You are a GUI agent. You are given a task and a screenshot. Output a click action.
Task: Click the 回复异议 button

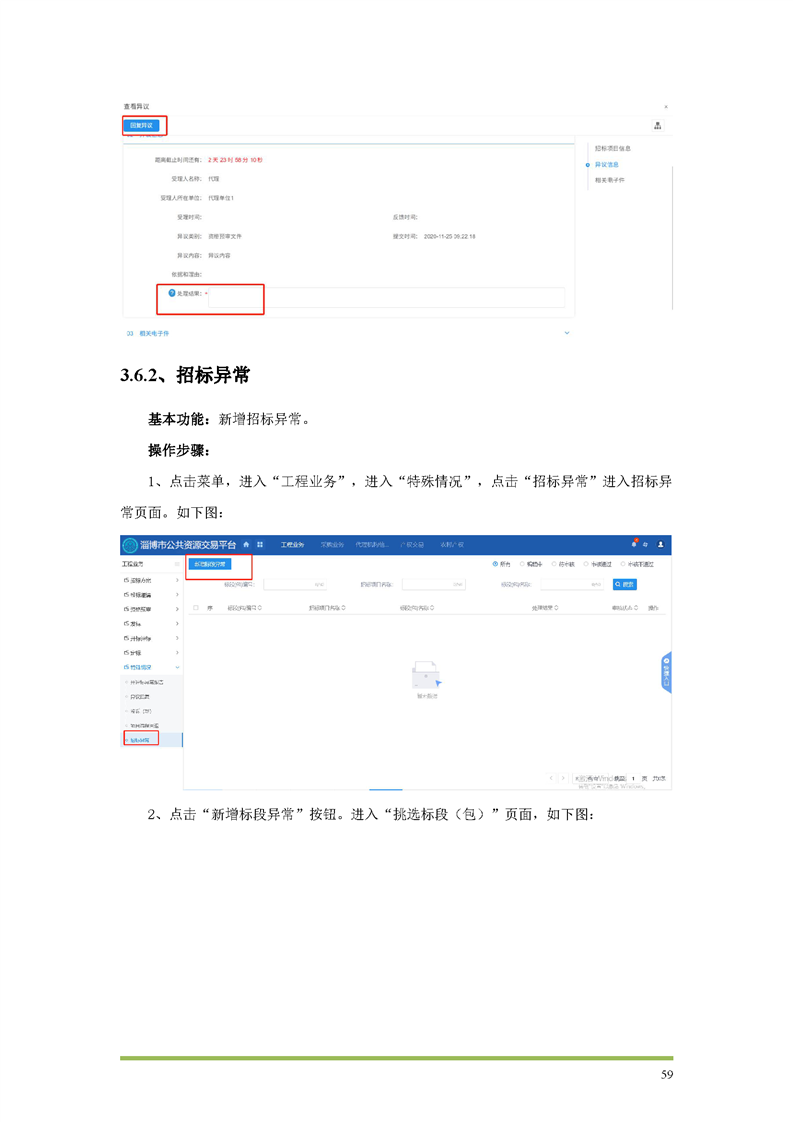point(142,126)
